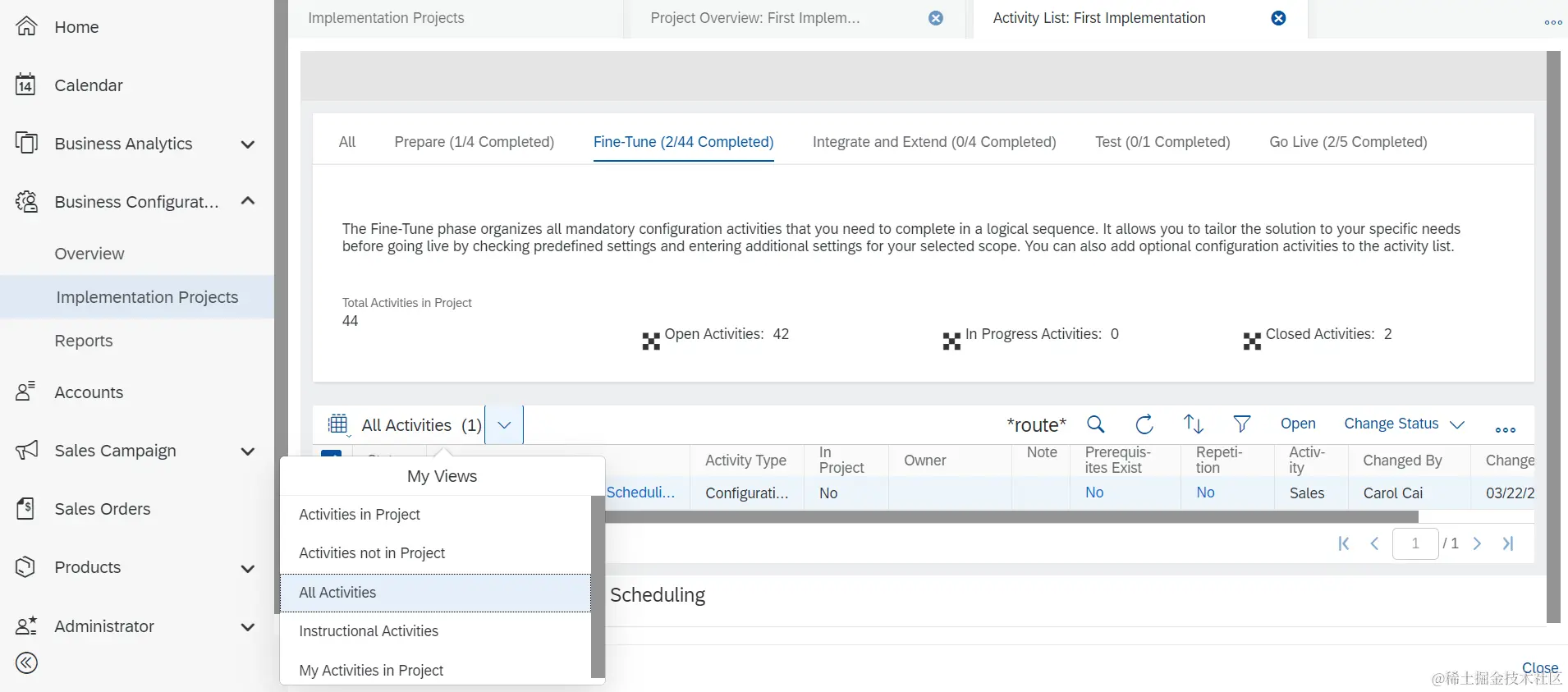The height and width of the screenshot is (692, 1568).
Task: Select Activities not in Project view
Action: pos(372,553)
